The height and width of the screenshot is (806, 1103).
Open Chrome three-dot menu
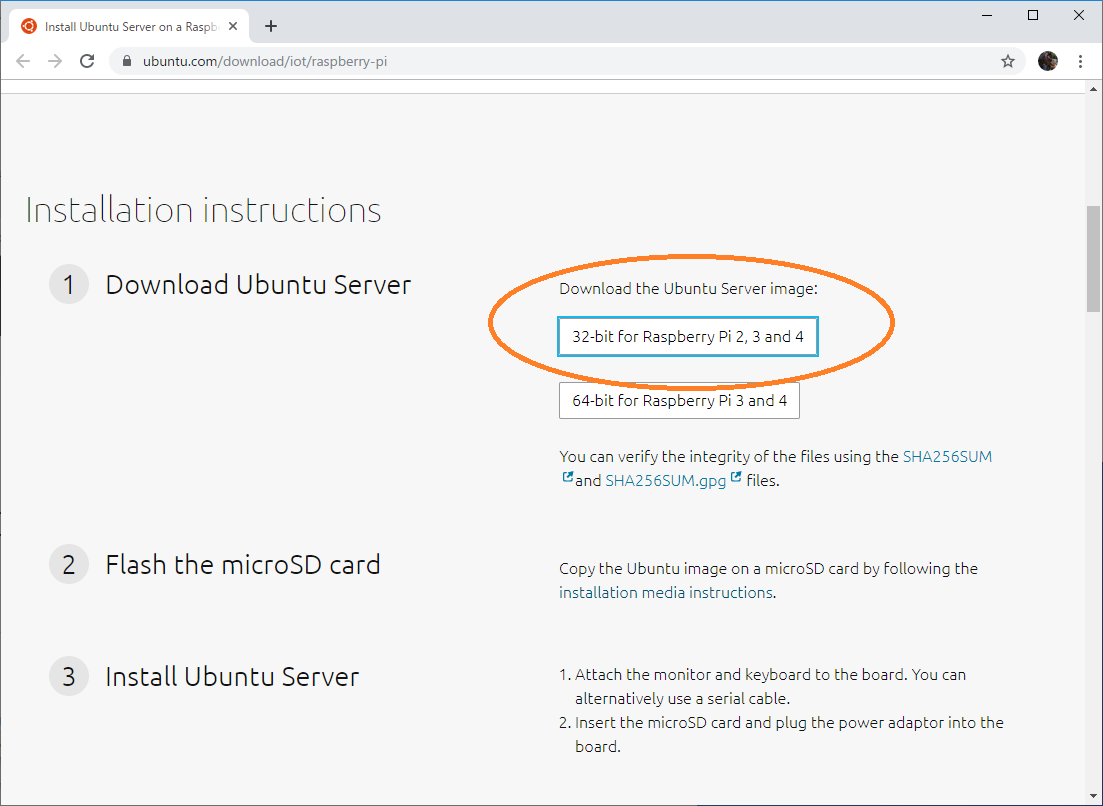(1080, 61)
